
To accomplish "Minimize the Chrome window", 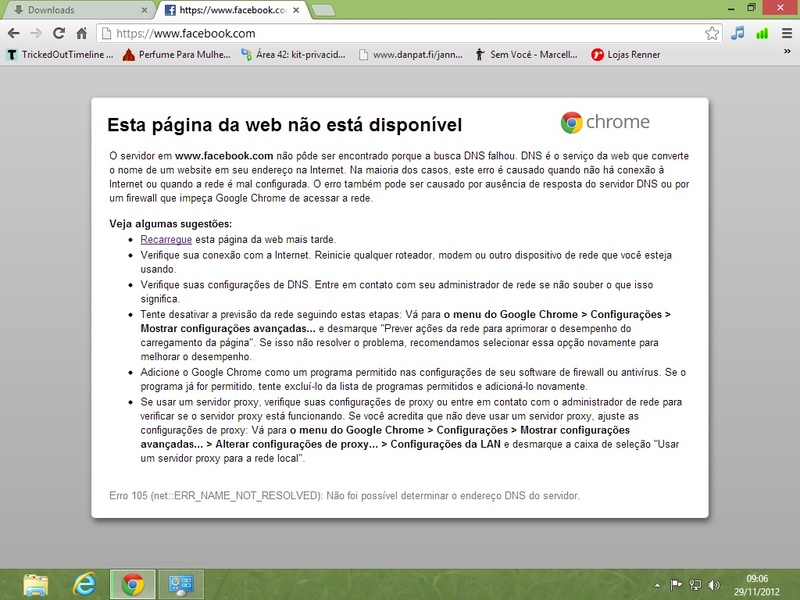I will pos(731,8).
